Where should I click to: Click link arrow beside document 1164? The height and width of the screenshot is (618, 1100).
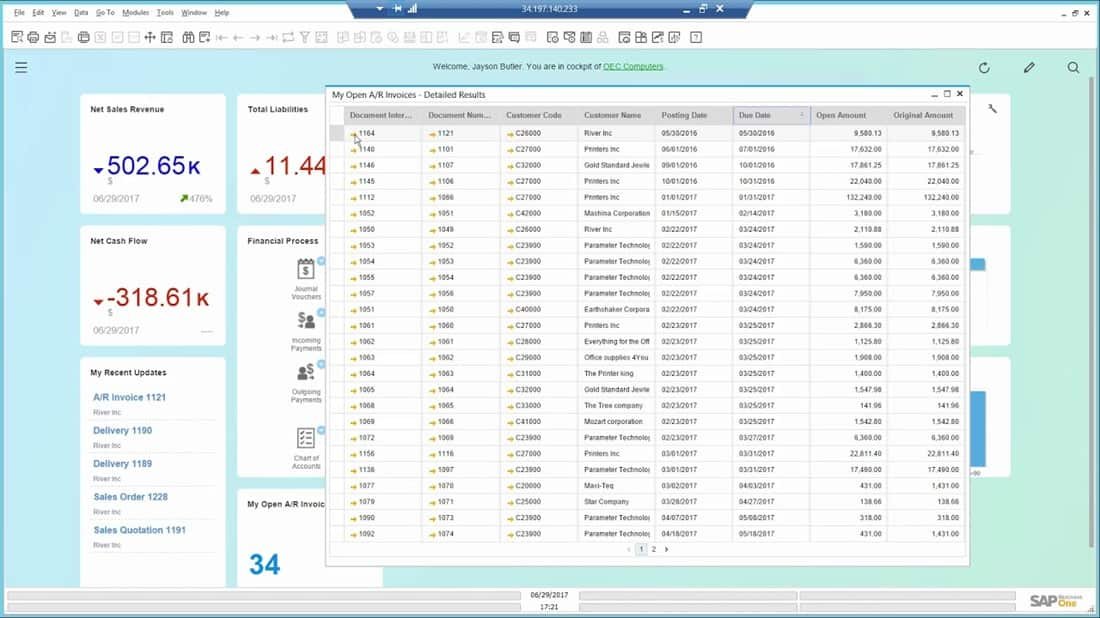pyautogui.click(x=354, y=133)
